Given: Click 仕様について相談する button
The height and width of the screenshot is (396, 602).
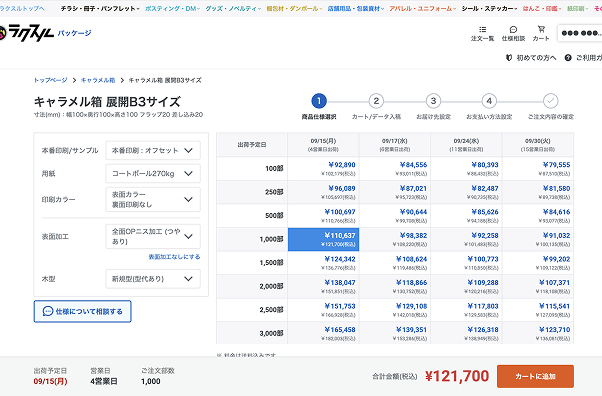Looking at the screenshot, I should coord(83,311).
